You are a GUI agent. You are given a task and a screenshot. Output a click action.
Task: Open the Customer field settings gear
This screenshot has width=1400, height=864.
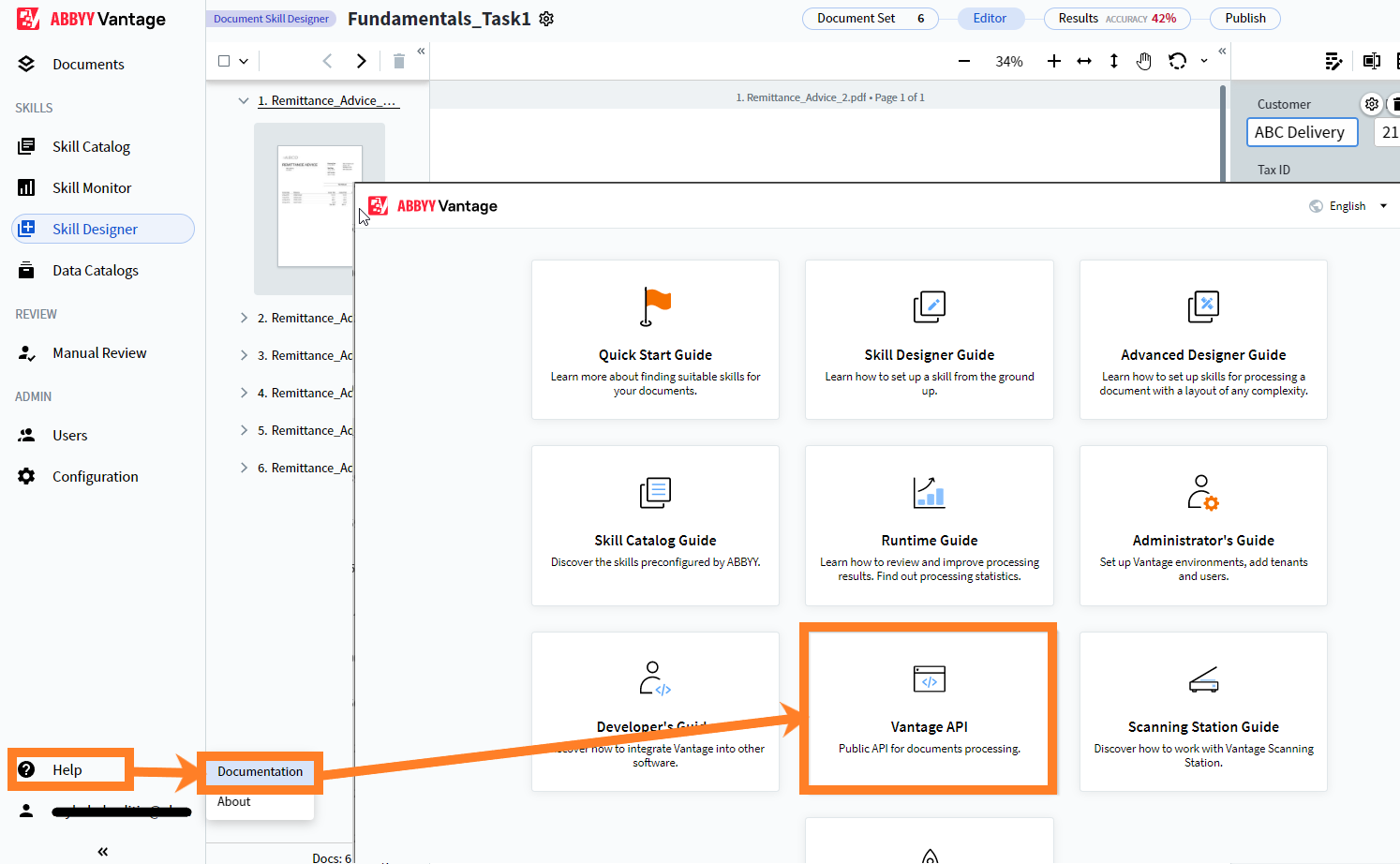[1372, 104]
